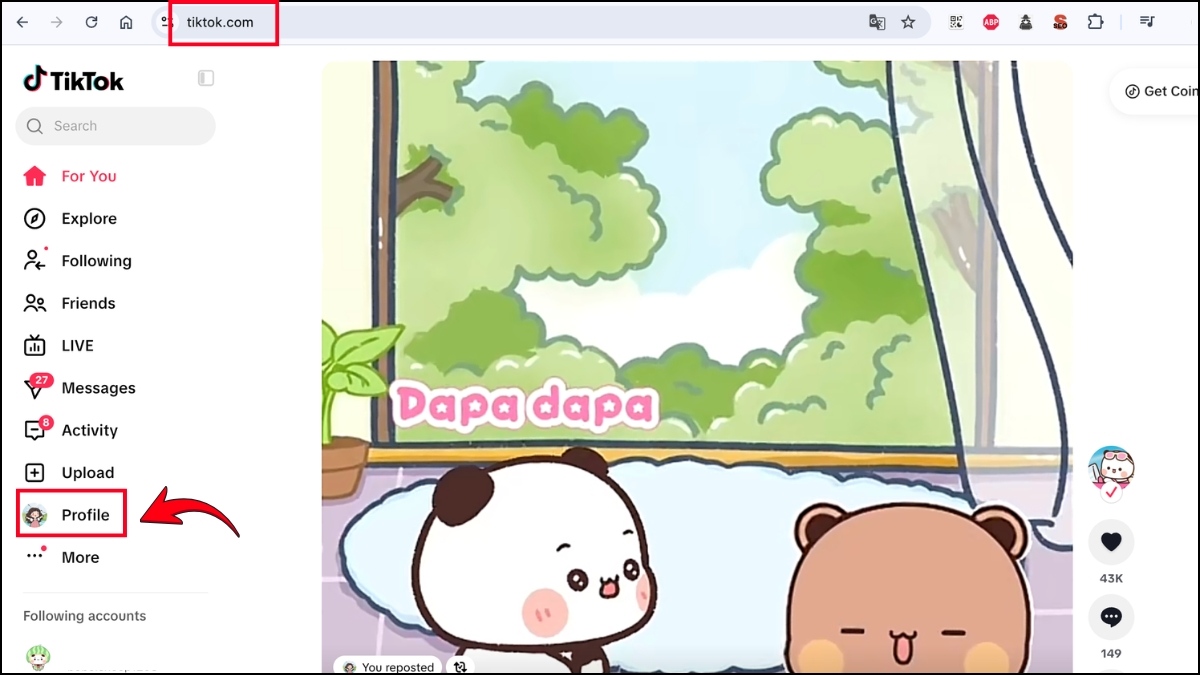Click the Following person icon
Image resolution: width=1200 pixels, height=675 pixels.
click(x=35, y=260)
